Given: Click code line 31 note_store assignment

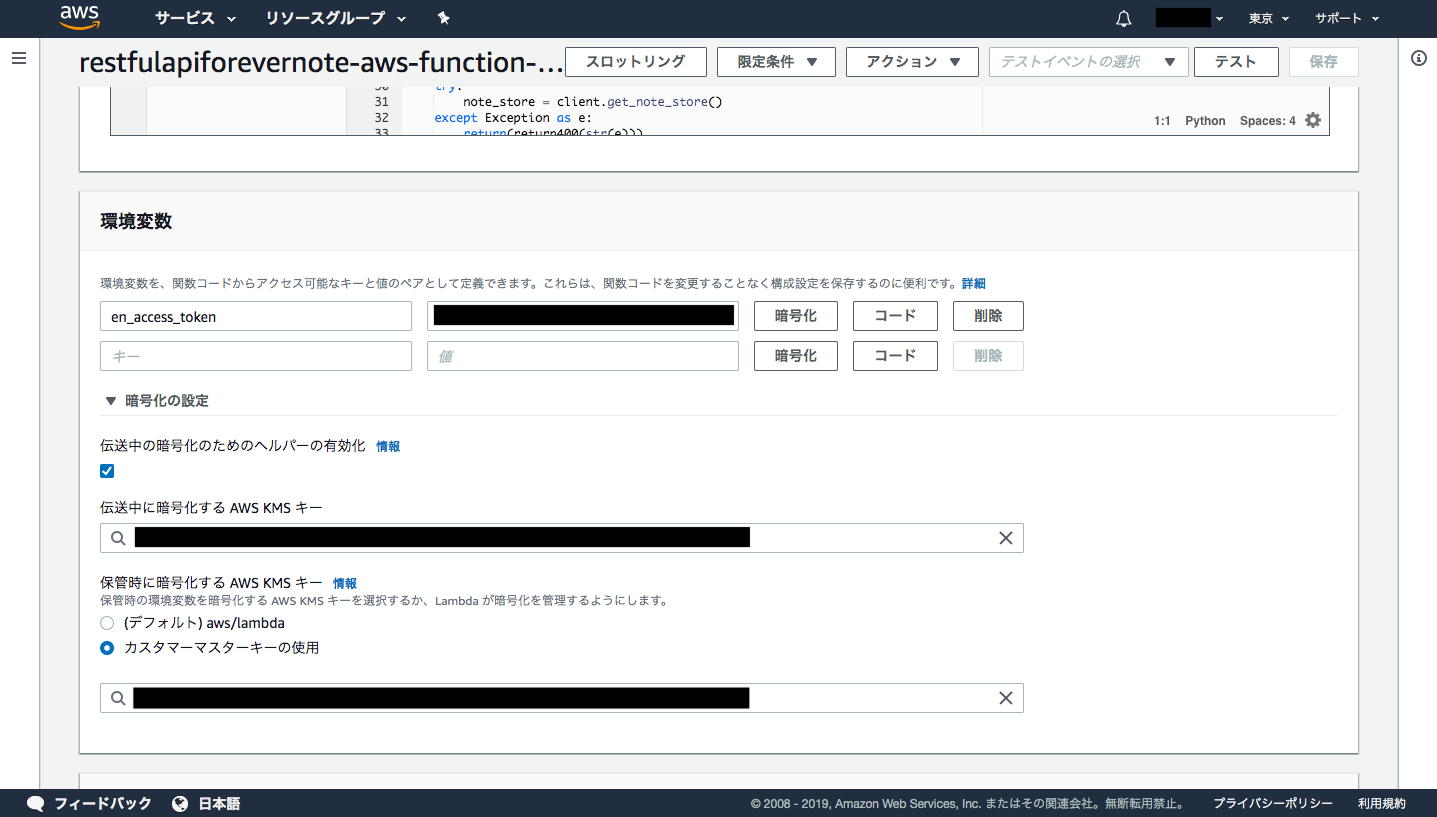Looking at the screenshot, I should 592,102.
